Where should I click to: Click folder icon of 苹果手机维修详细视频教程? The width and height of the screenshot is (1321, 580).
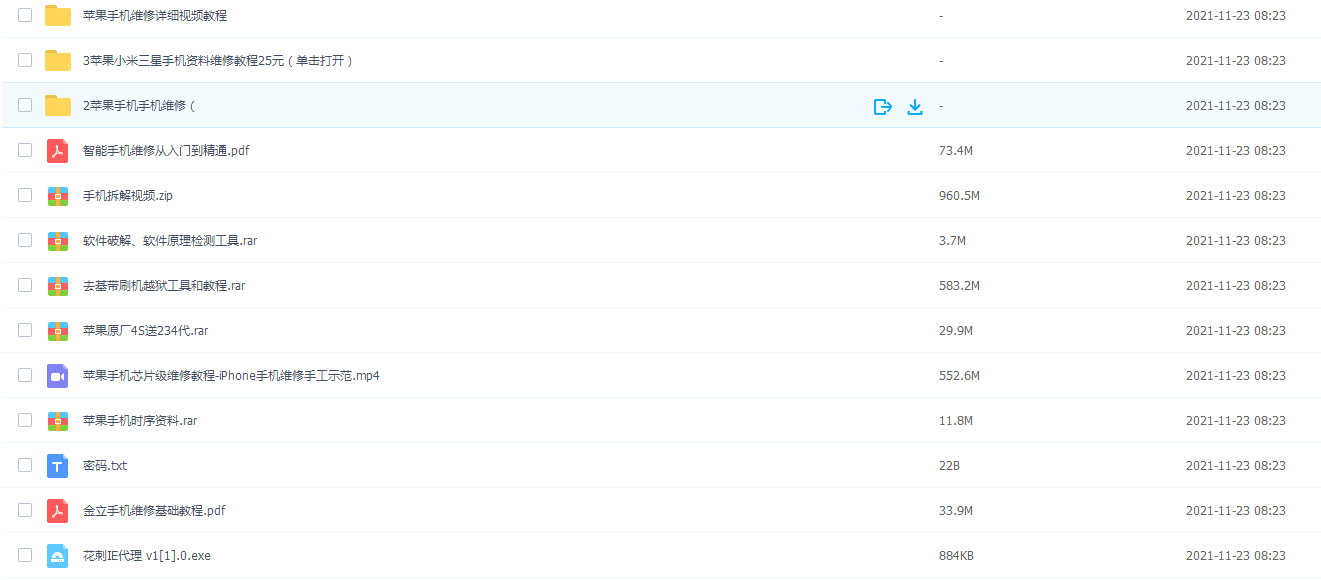[58, 16]
